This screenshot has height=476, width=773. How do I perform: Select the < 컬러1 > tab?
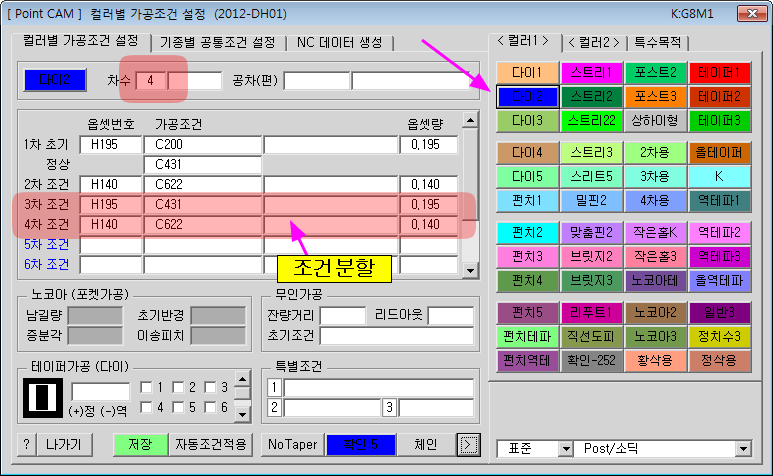click(524, 41)
